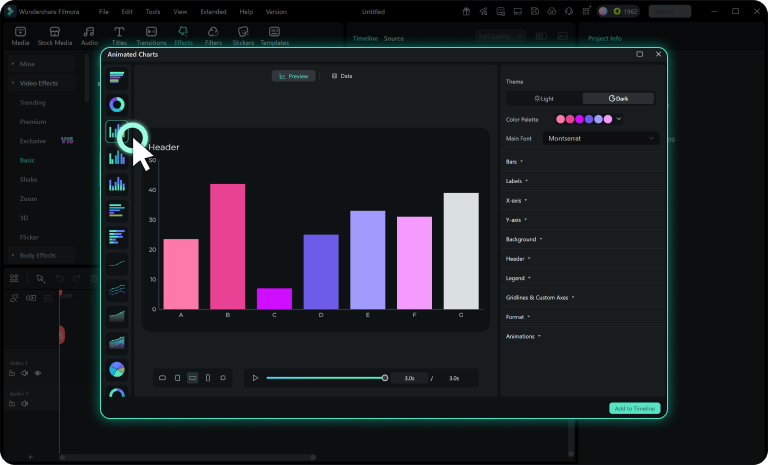
Task: Click the preview progress slider handle
Action: pyautogui.click(x=384, y=378)
